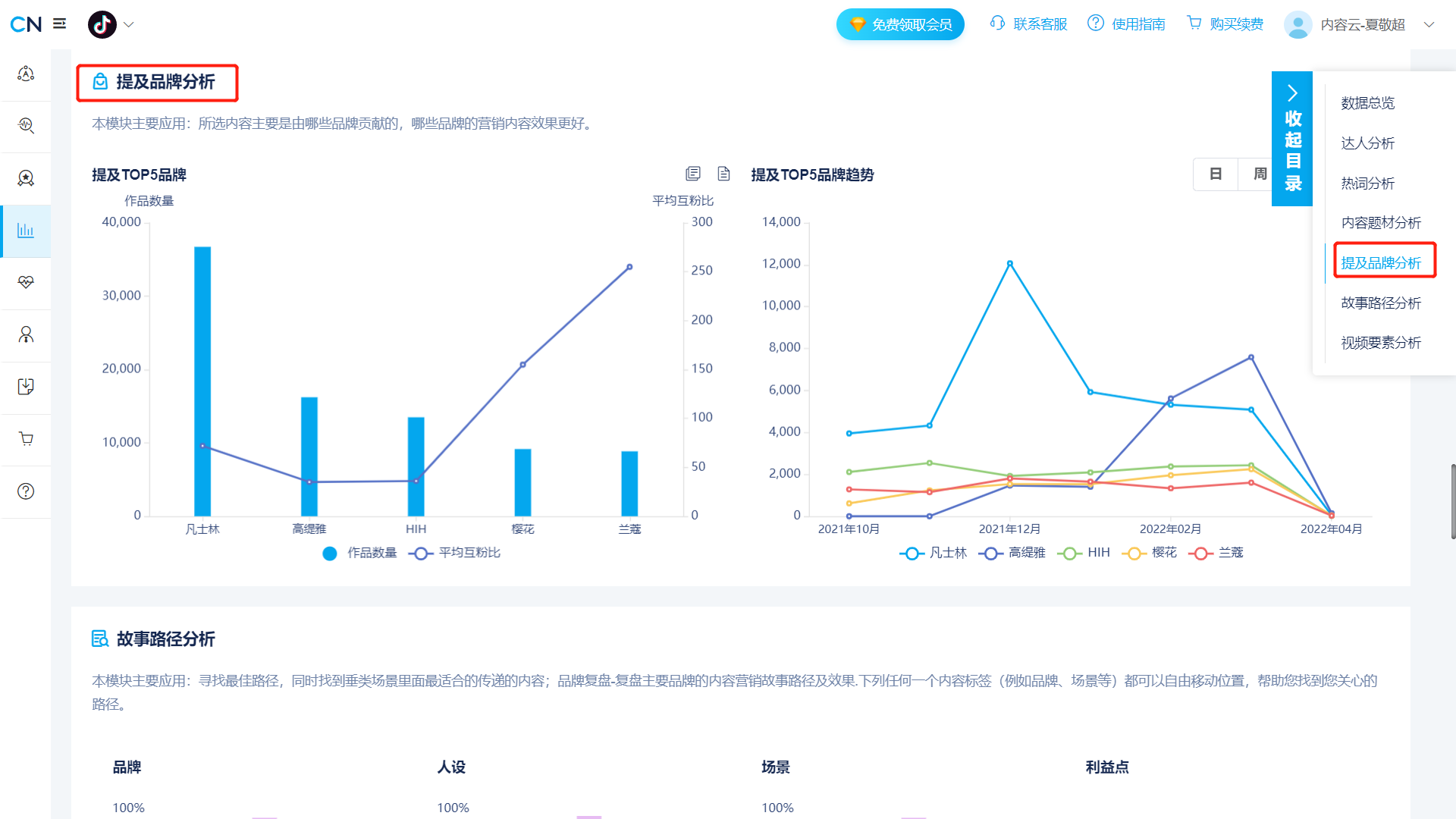This screenshot has height=819, width=1456.
Task: Click the user avatar icon
Action: (1298, 24)
